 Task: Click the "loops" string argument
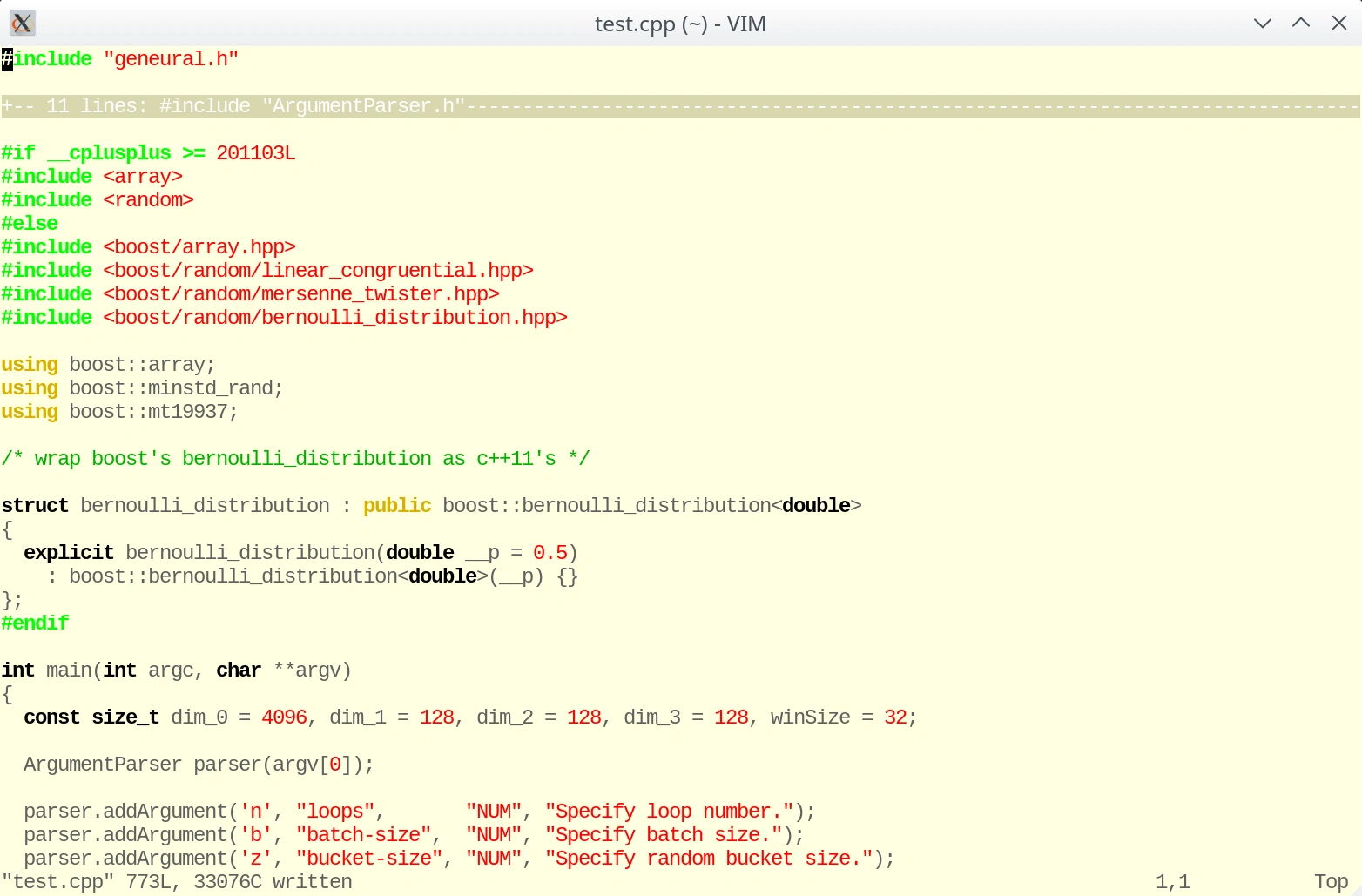[335, 812]
